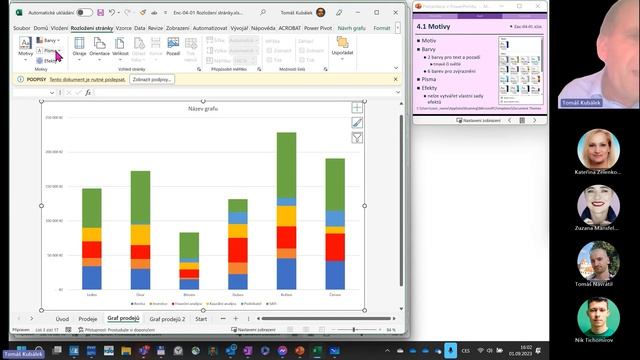Open Vzhled stránky dialog launcher
Viewport: 640px width, 360px height.
point(199,69)
